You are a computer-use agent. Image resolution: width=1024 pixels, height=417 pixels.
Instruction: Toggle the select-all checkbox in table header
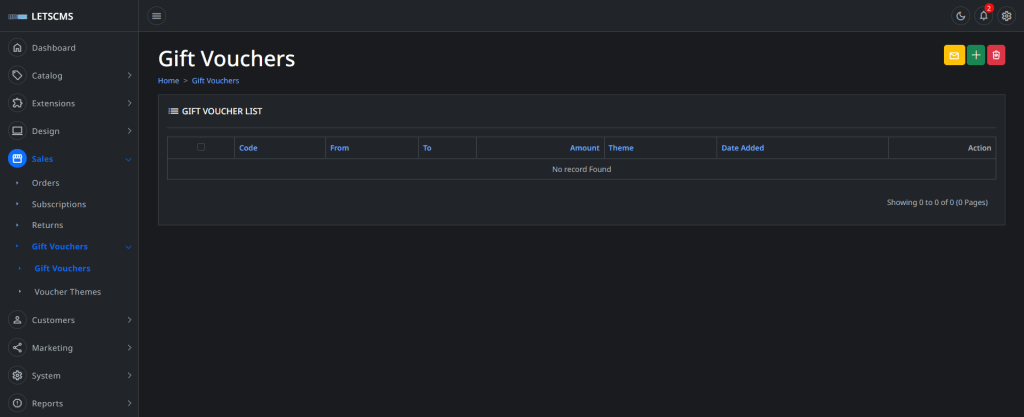200,147
